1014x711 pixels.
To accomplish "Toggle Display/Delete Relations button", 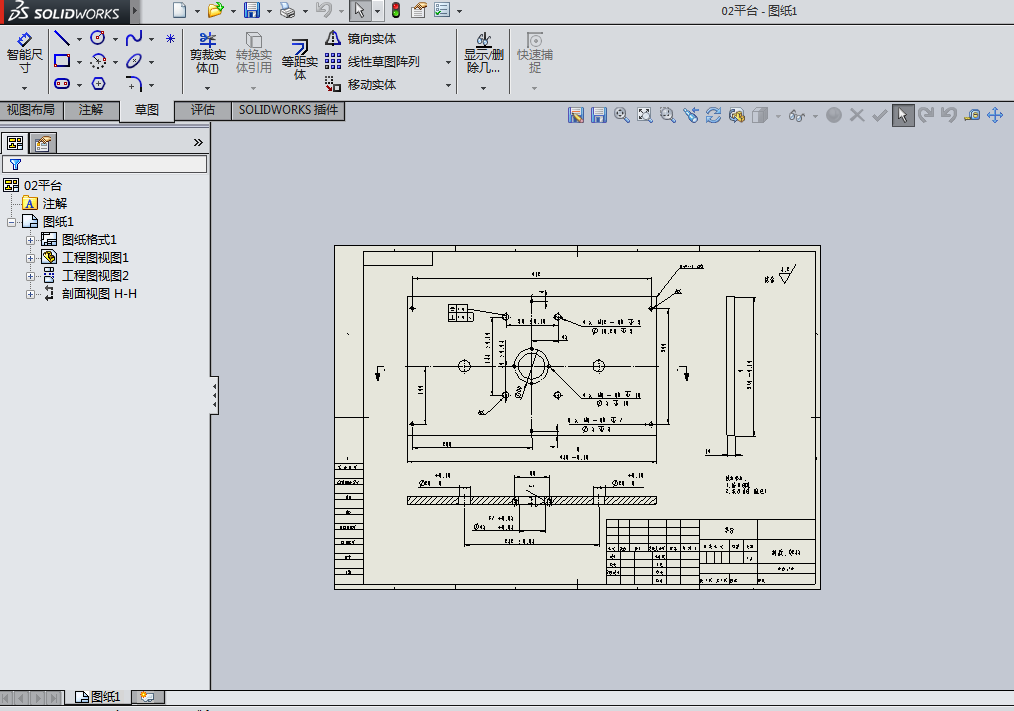I will tap(483, 54).
